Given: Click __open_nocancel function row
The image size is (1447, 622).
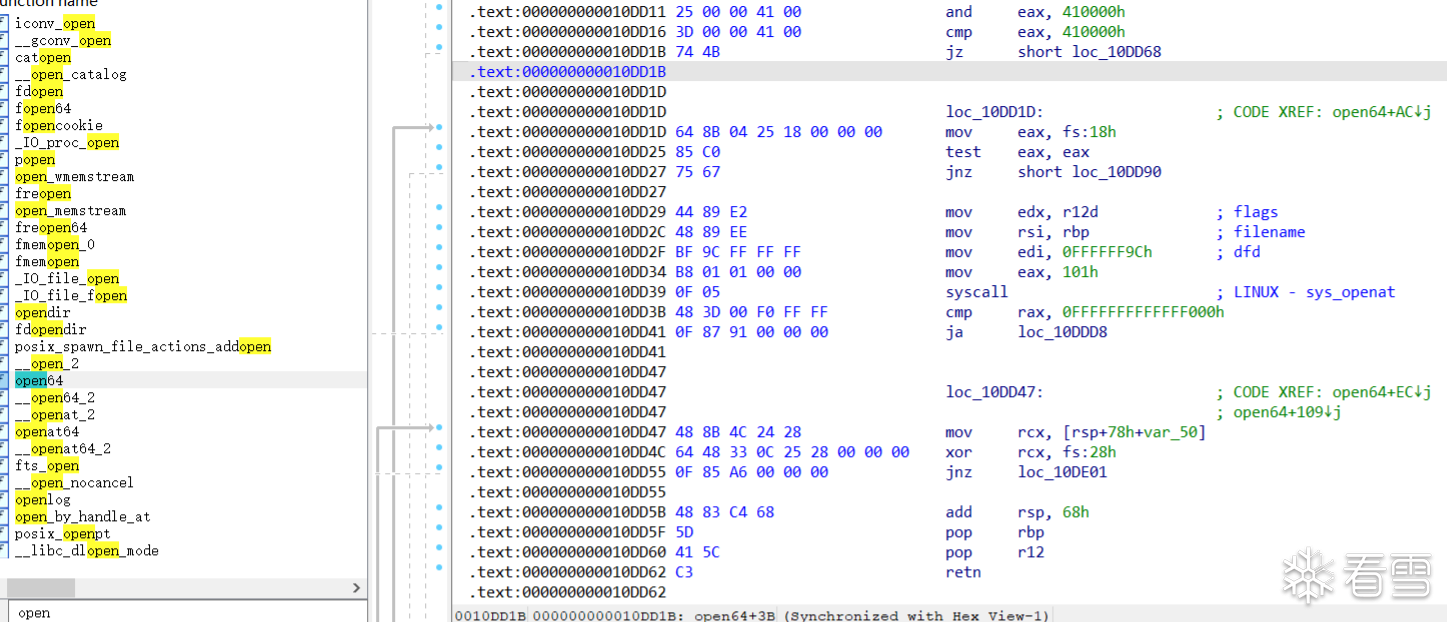Looking at the screenshot, I should click(74, 482).
